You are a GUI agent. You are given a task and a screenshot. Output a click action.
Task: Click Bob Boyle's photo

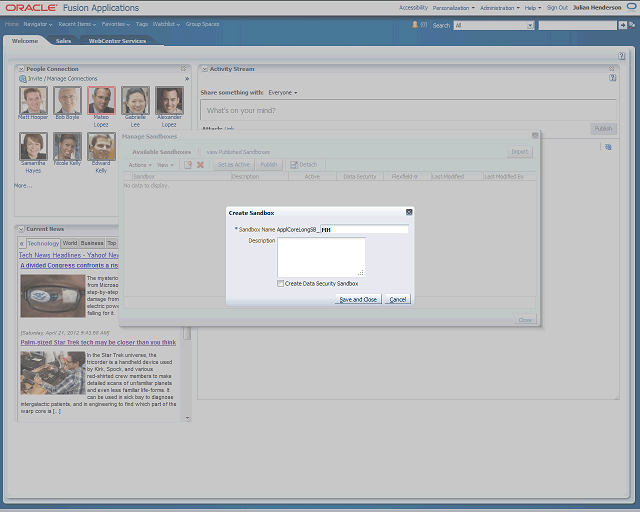coord(67,100)
